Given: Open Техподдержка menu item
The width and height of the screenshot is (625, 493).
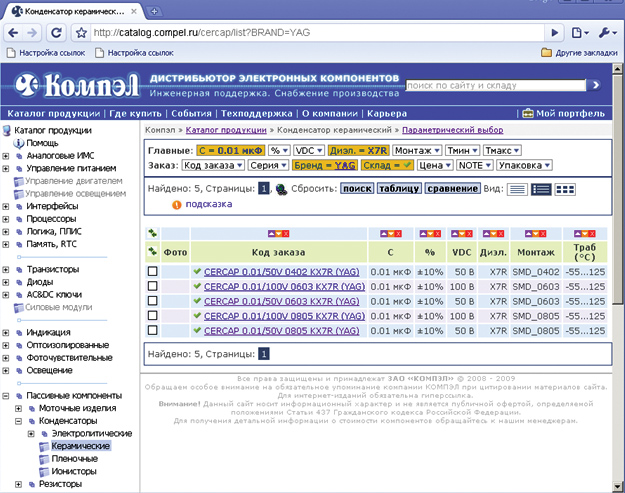Looking at the screenshot, I should pyautogui.click(x=257, y=114).
